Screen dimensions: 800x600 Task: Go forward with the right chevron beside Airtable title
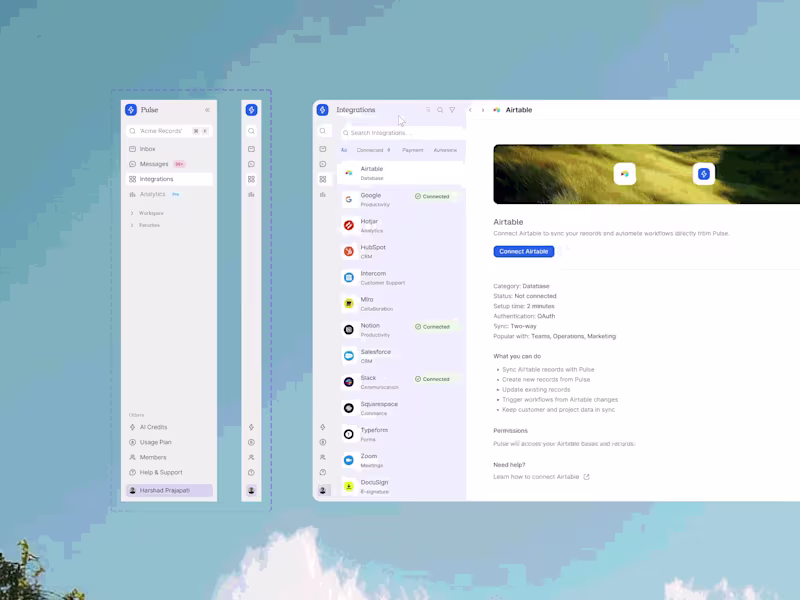click(x=483, y=110)
